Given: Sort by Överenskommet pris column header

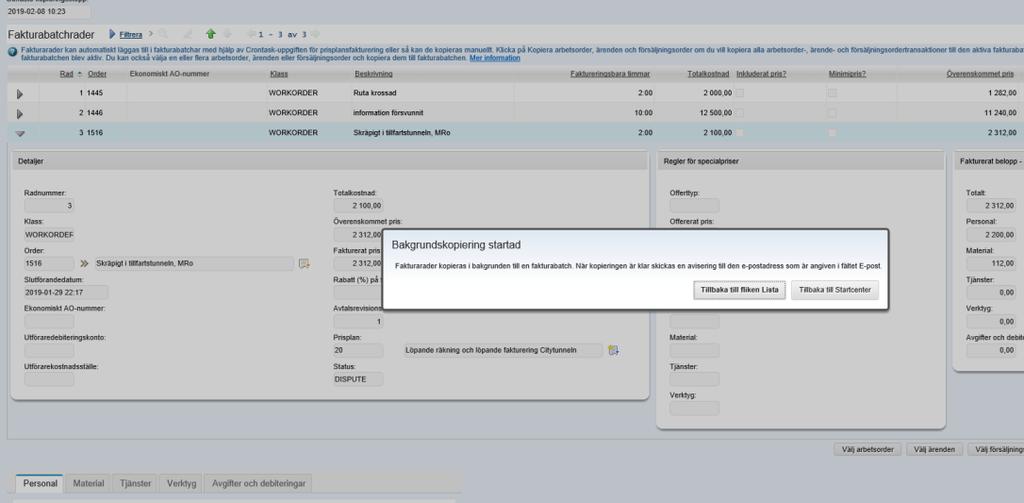Looking at the screenshot, I should click(x=980, y=74).
